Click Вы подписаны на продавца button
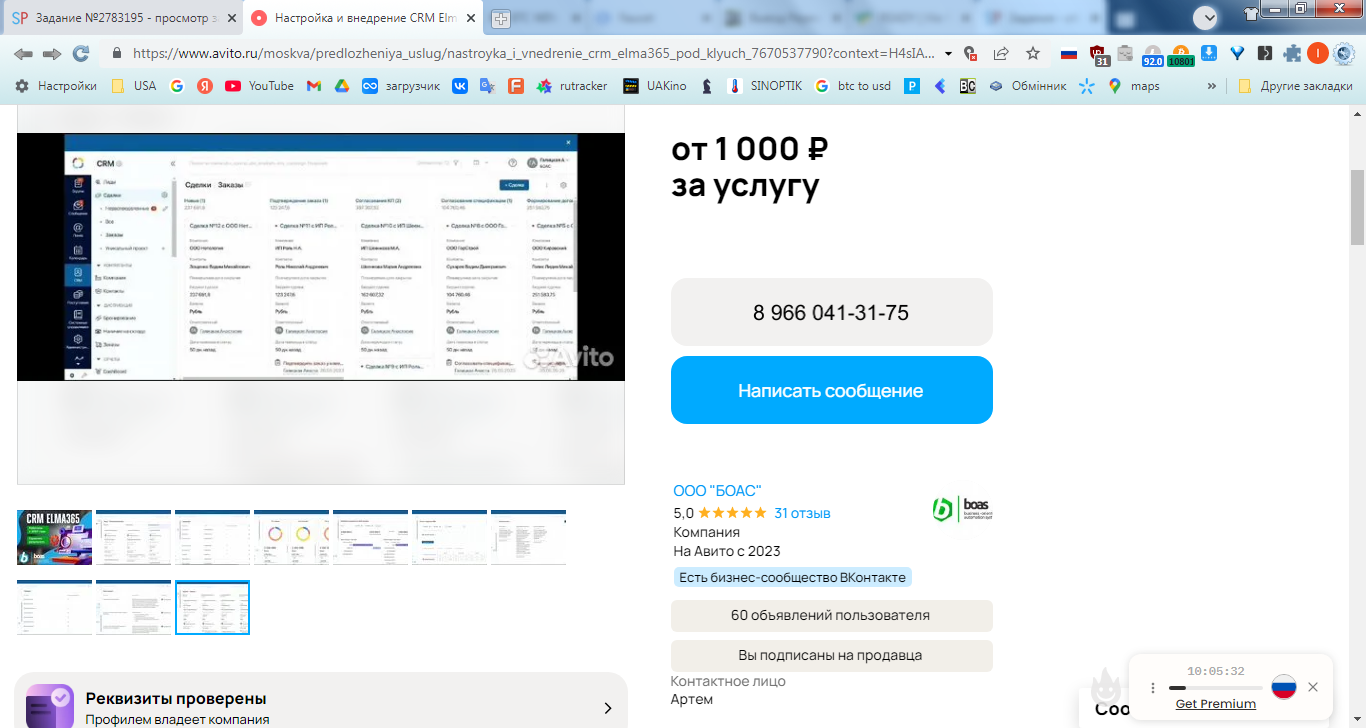Image resolution: width=1366 pixels, height=728 pixels. [x=831, y=656]
